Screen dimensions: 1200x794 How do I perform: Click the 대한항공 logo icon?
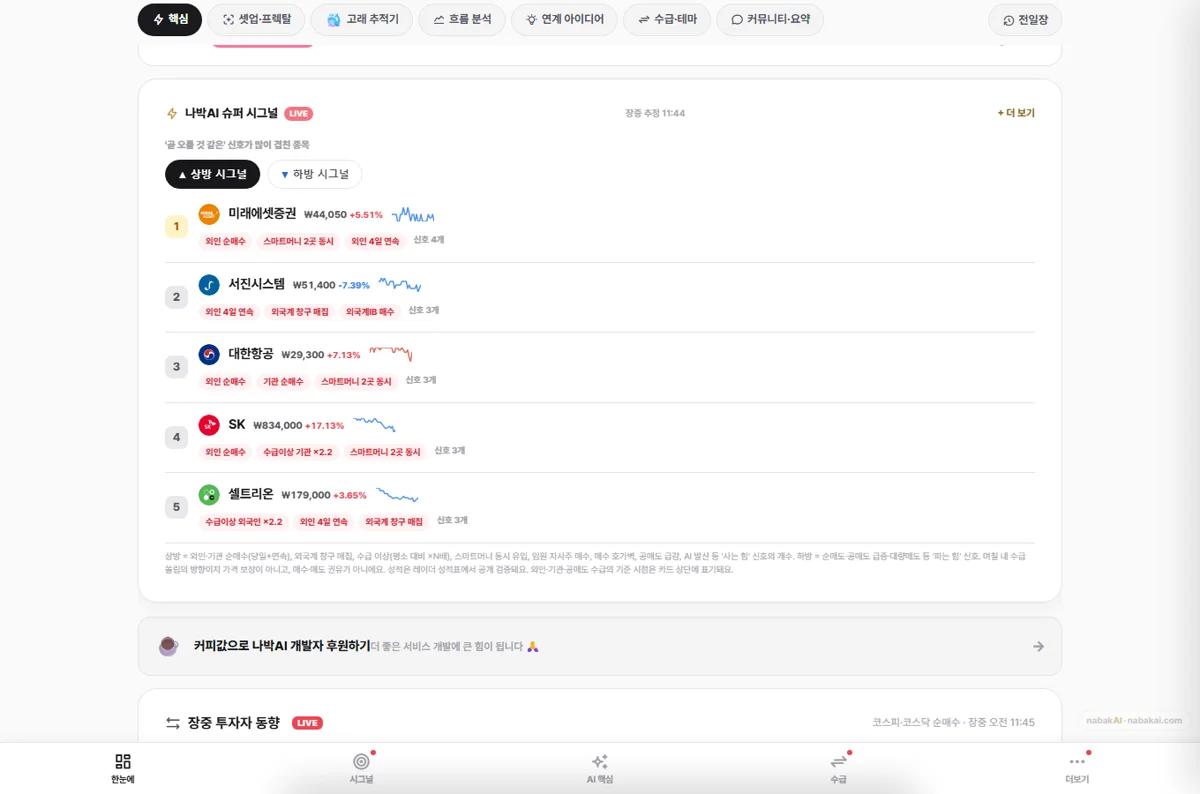(x=209, y=355)
